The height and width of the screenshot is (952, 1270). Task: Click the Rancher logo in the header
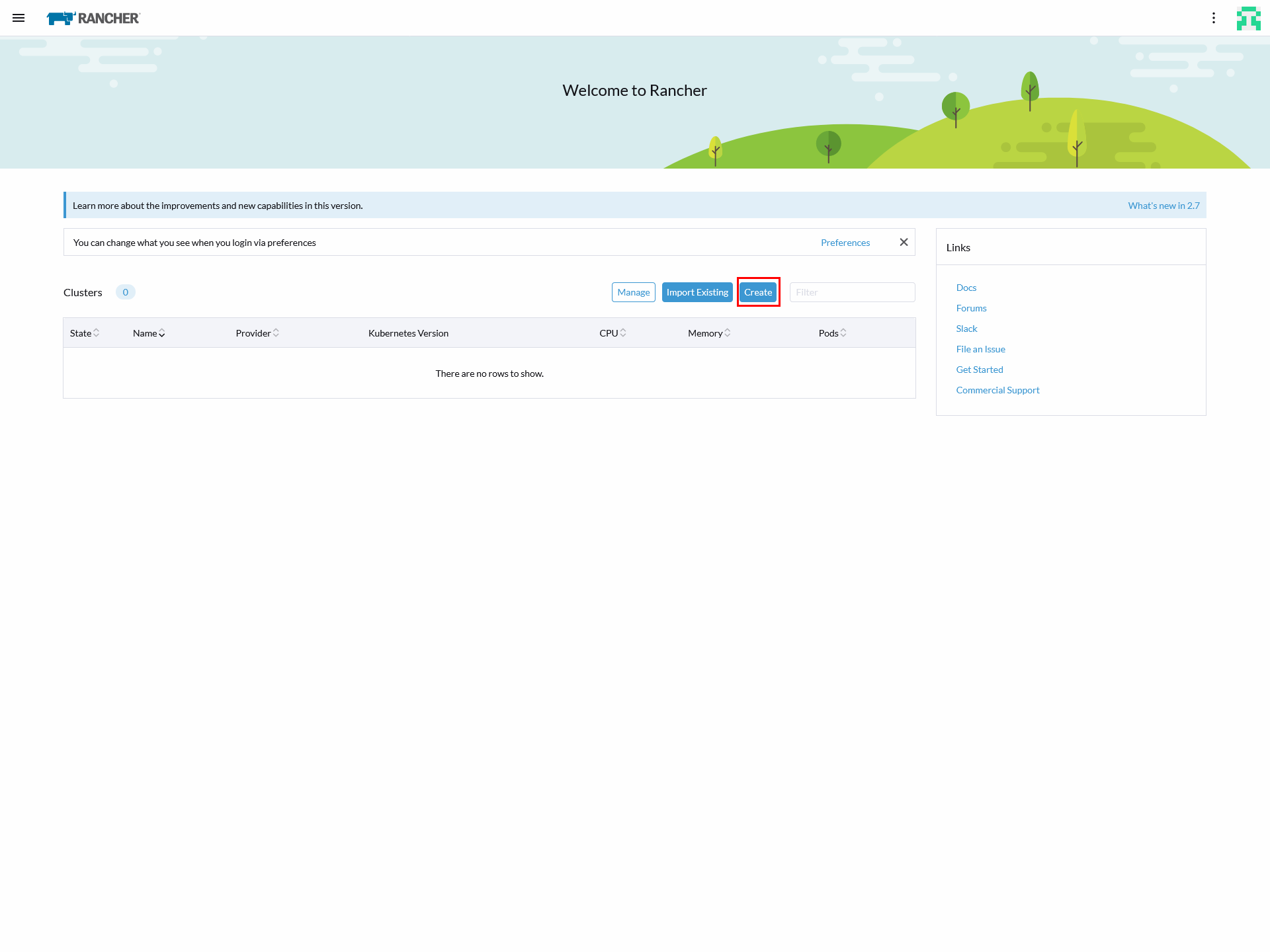pyautogui.click(x=93, y=18)
